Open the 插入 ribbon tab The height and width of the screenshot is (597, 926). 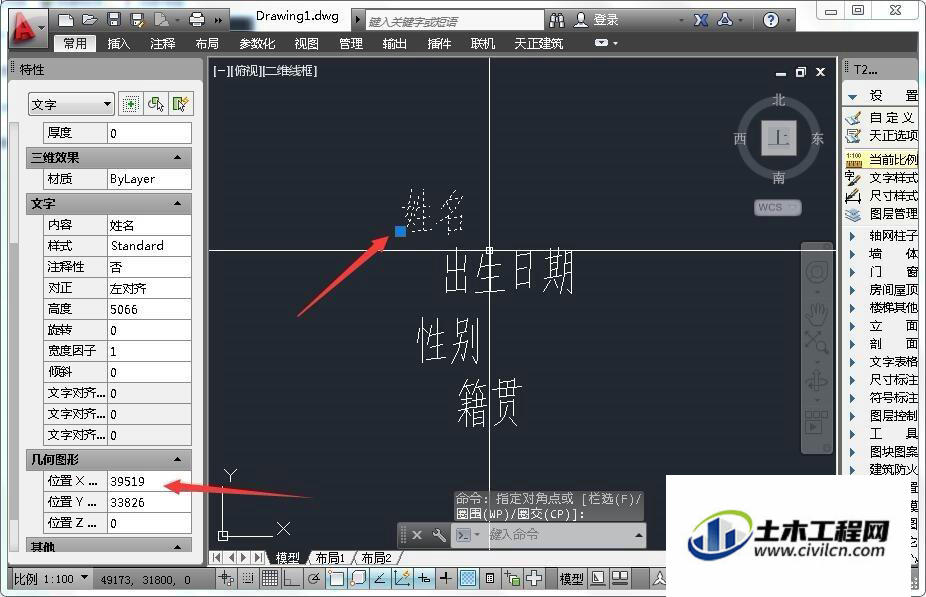click(119, 44)
